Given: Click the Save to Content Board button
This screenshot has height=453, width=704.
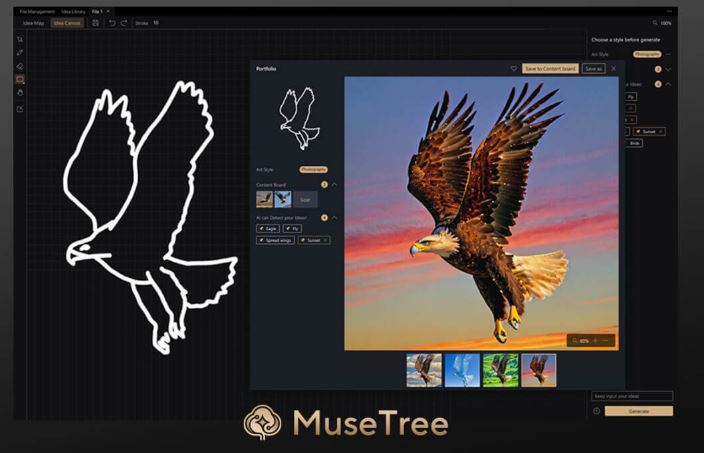Looking at the screenshot, I should 550,69.
